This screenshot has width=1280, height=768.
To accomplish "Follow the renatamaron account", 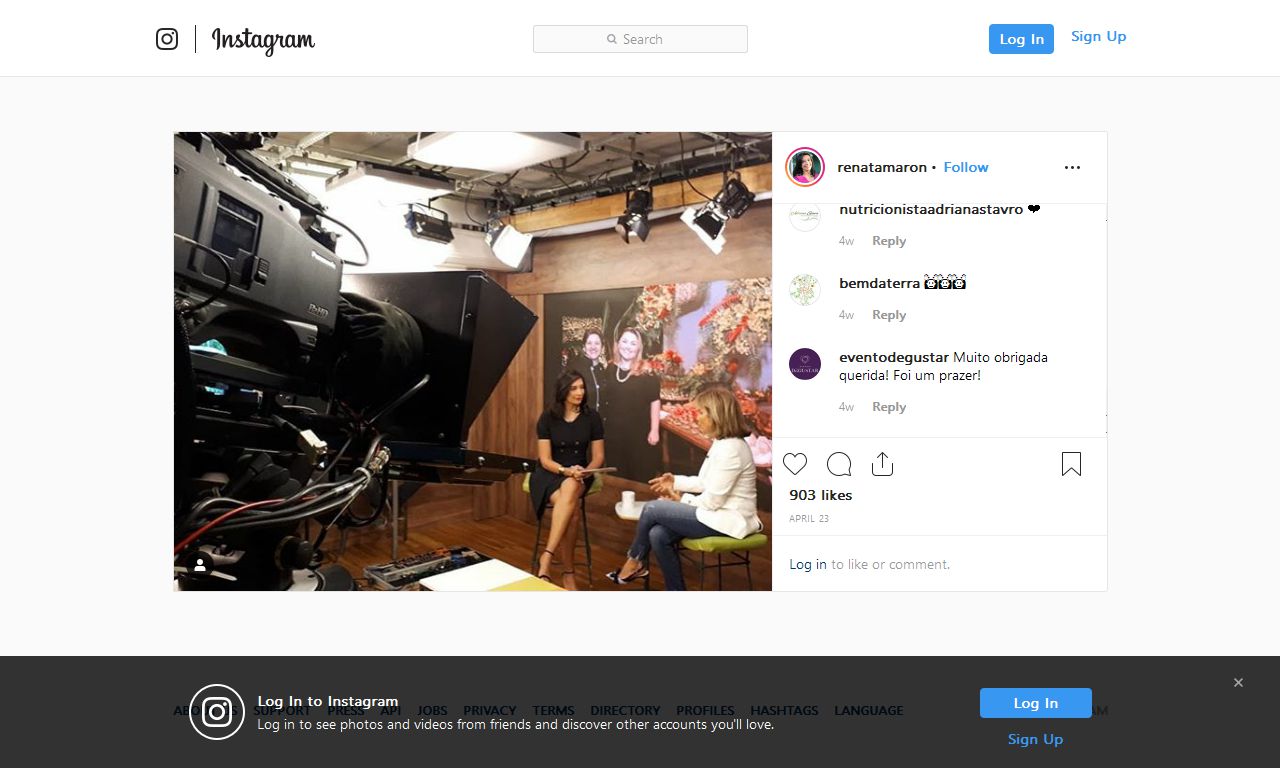I will click(965, 167).
